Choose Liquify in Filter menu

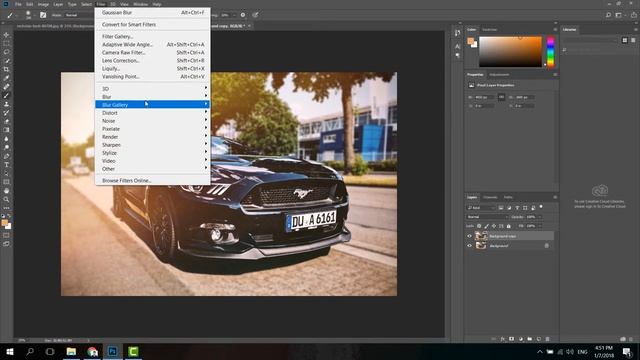click(152, 69)
